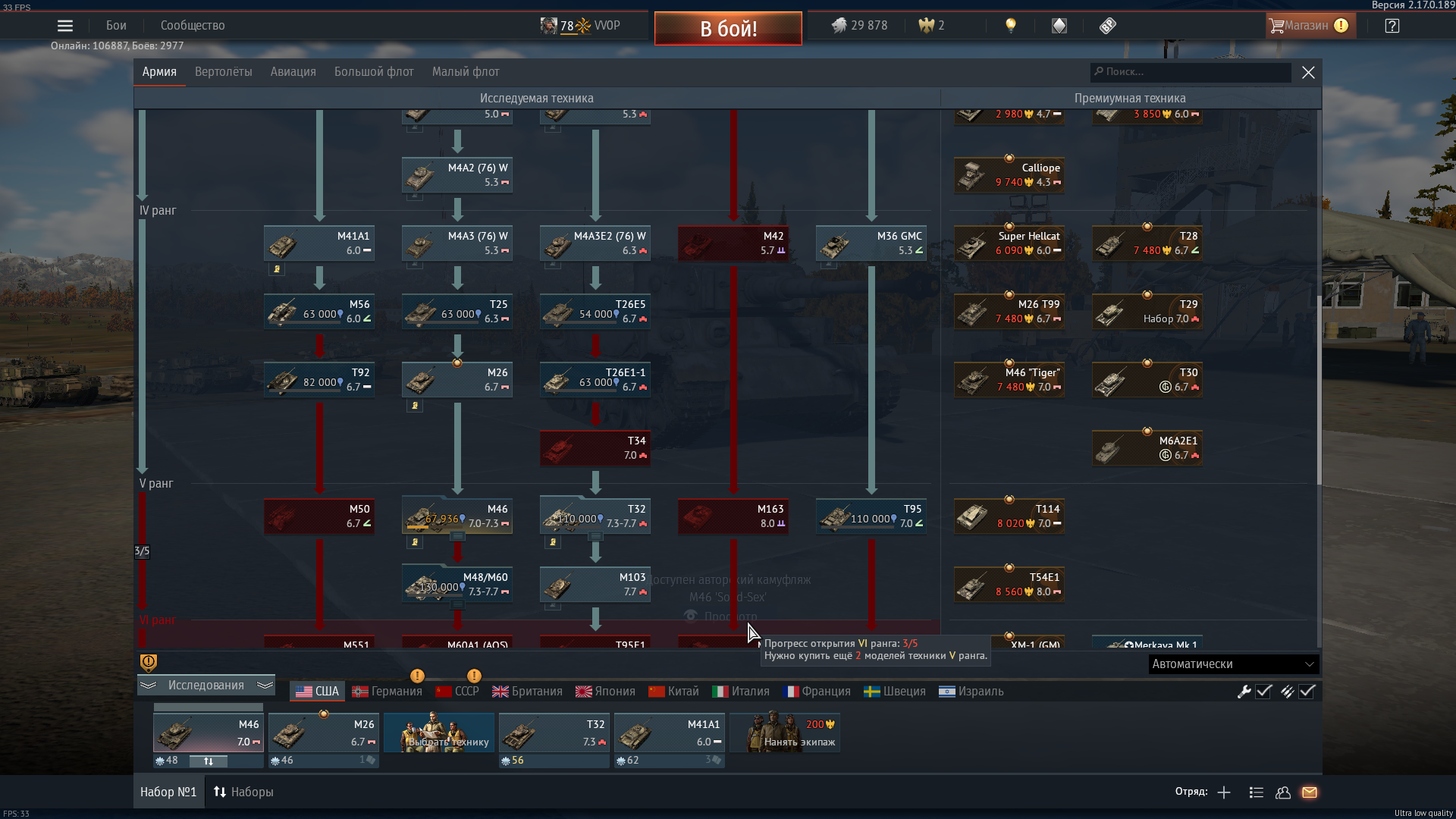The image size is (1456, 819).
Task: Click swap arrows under M46 slot
Action: pos(209,761)
